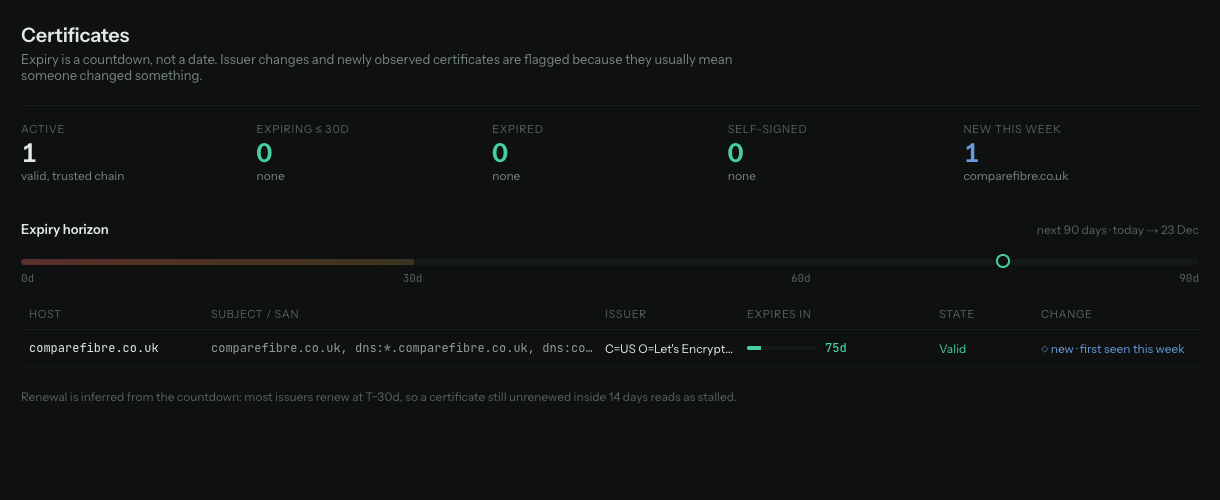Click the 'next 90 days · today → 23 Dec' label
The width and height of the screenshot is (1220, 500).
click(1118, 230)
